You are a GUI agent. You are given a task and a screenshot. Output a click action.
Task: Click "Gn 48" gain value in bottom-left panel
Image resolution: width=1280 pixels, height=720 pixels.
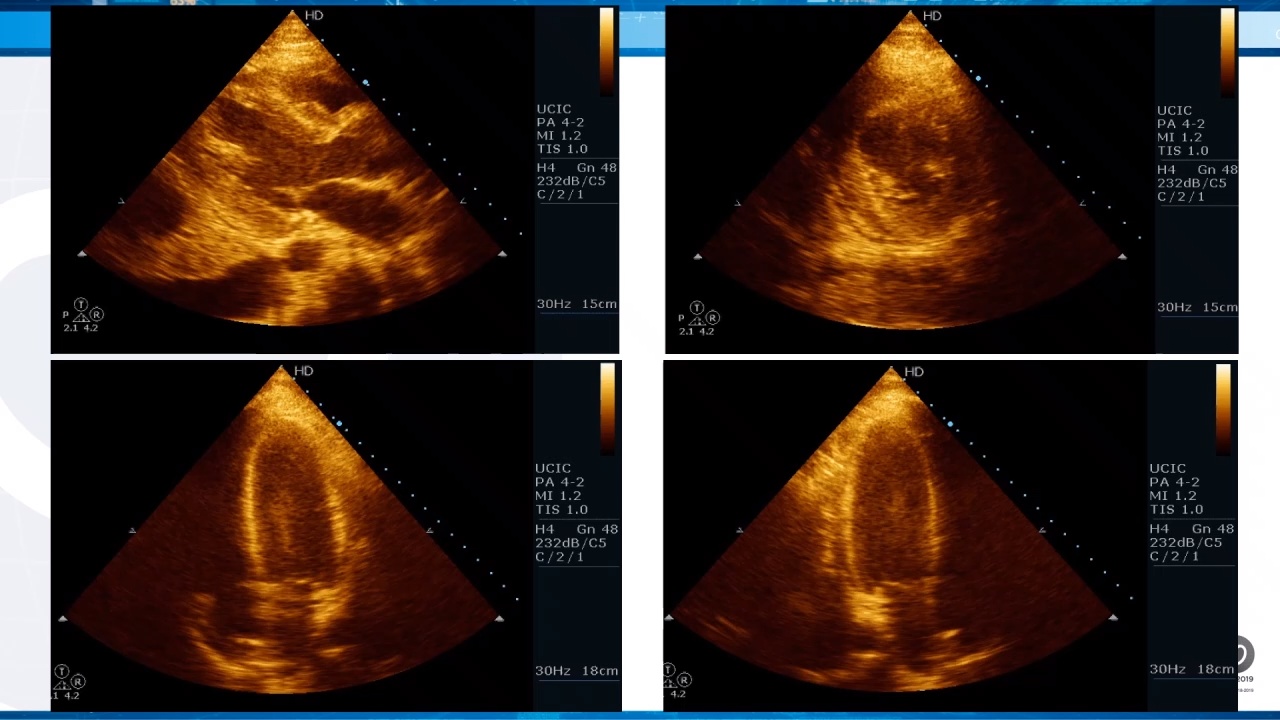[x=597, y=529]
